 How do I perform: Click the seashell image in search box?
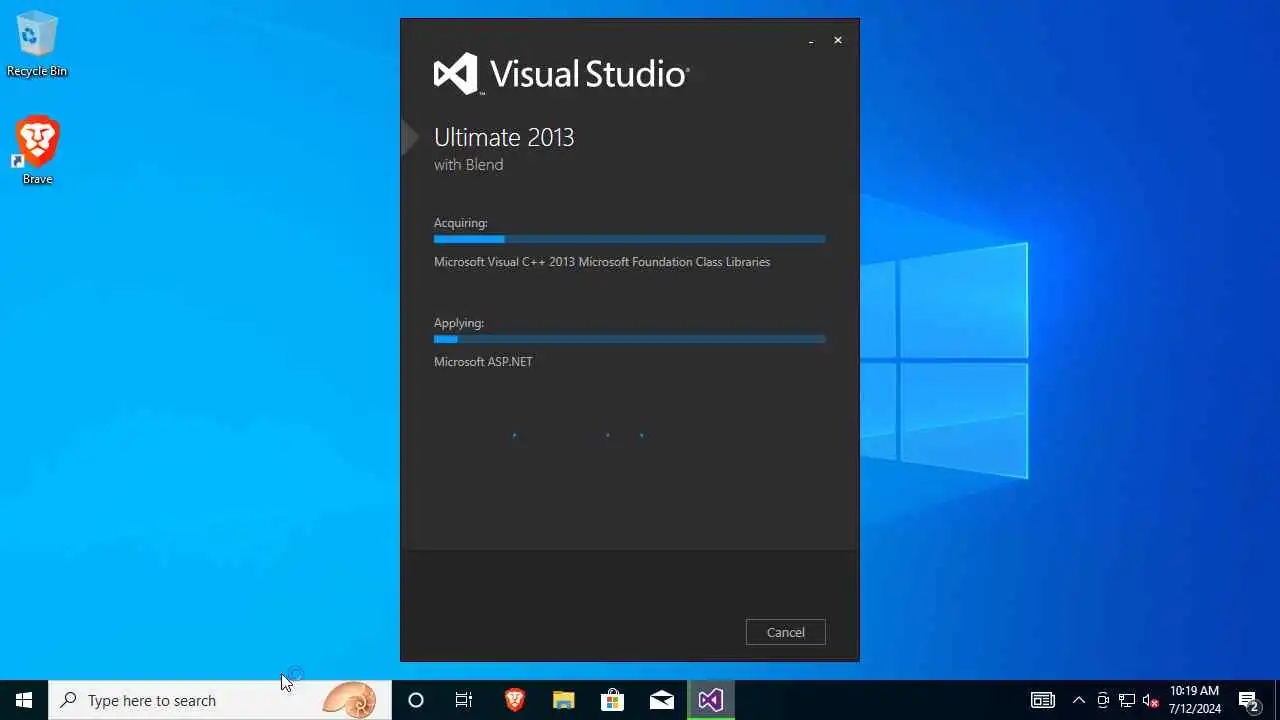pyautogui.click(x=350, y=700)
